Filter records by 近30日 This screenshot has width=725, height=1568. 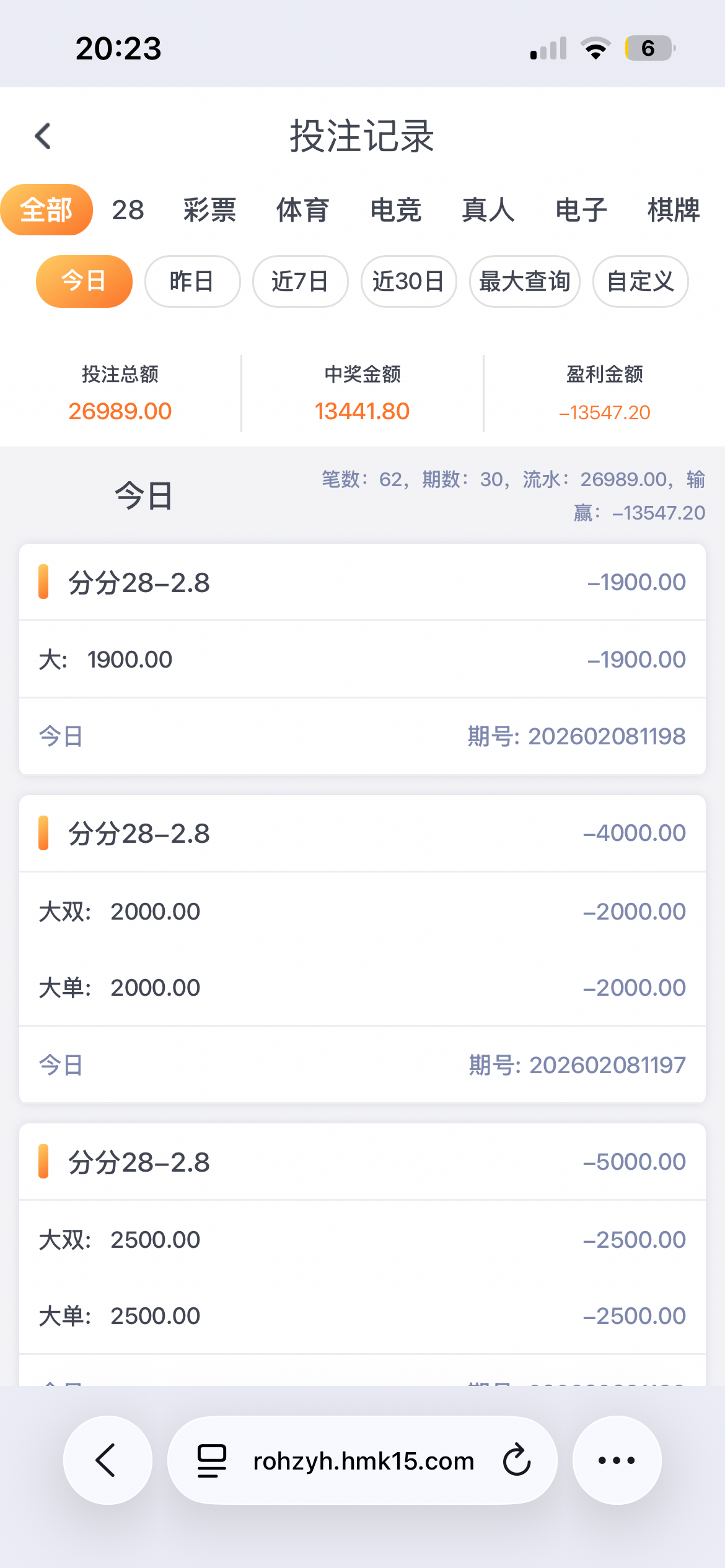click(408, 282)
